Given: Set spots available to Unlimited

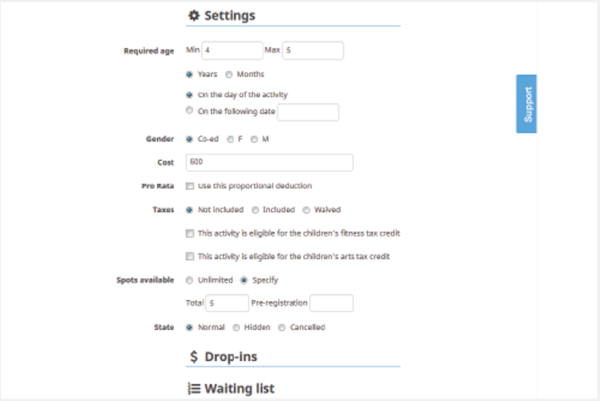Looking at the screenshot, I should click(190, 280).
